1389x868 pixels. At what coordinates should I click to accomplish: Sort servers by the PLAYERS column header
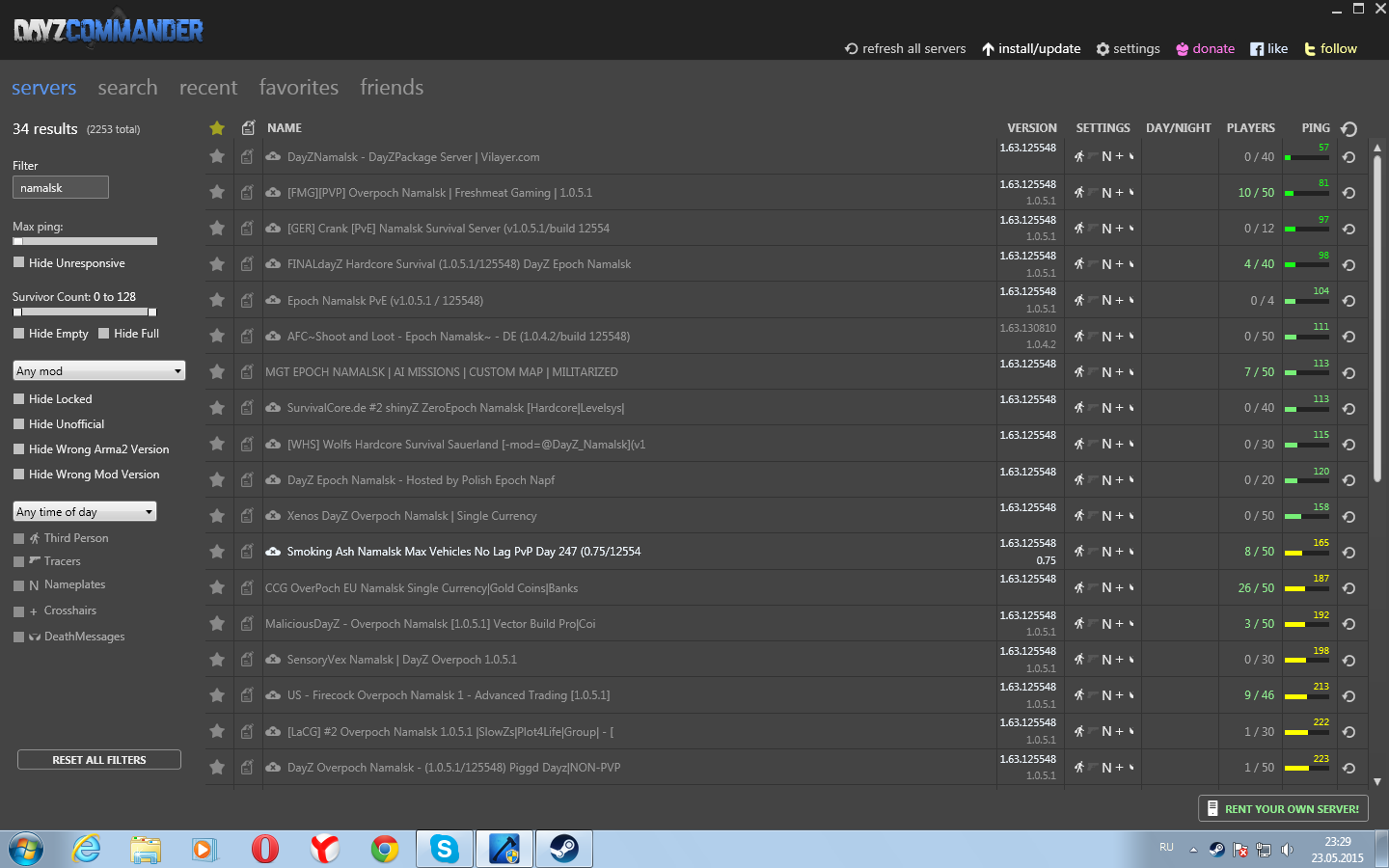tap(1251, 128)
